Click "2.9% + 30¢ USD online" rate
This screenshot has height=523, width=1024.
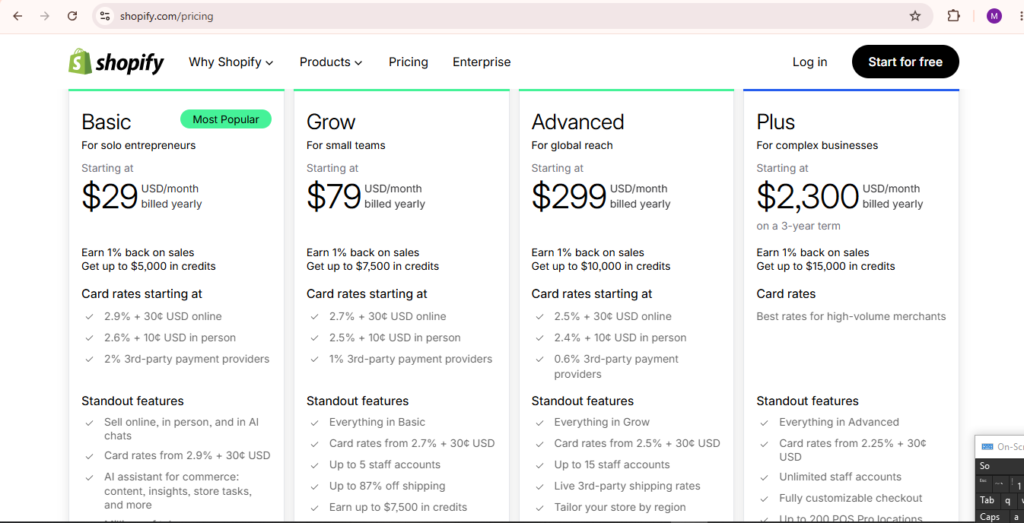coord(163,316)
